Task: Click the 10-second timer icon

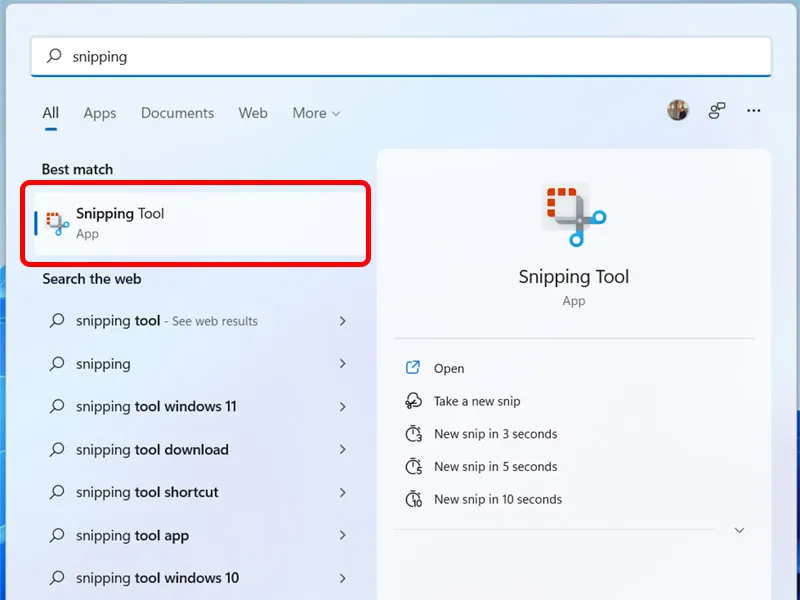Action: pyautogui.click(x=413, y=499)
